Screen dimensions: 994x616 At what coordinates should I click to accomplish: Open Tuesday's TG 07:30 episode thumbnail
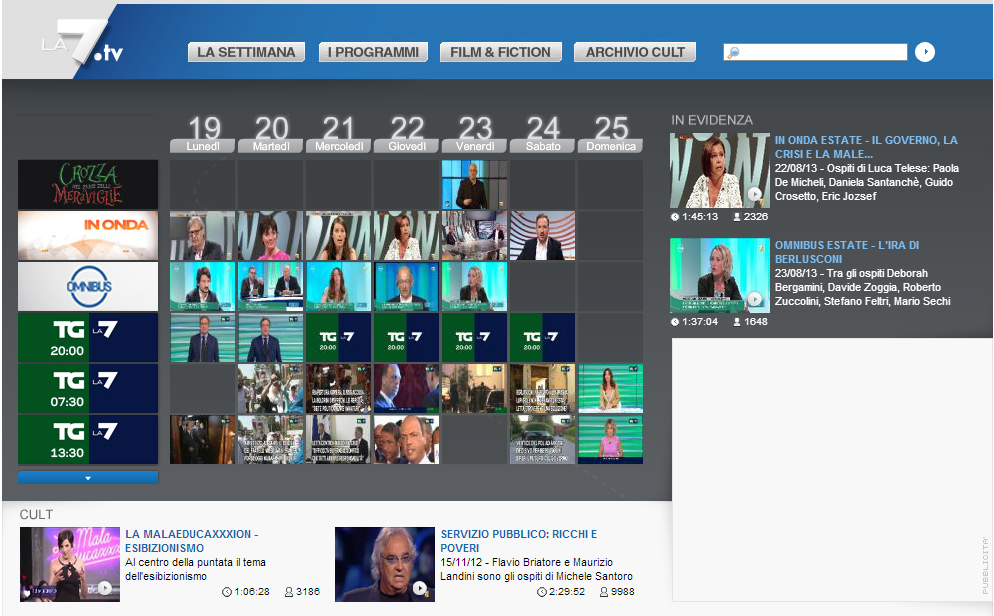point(271,388)
